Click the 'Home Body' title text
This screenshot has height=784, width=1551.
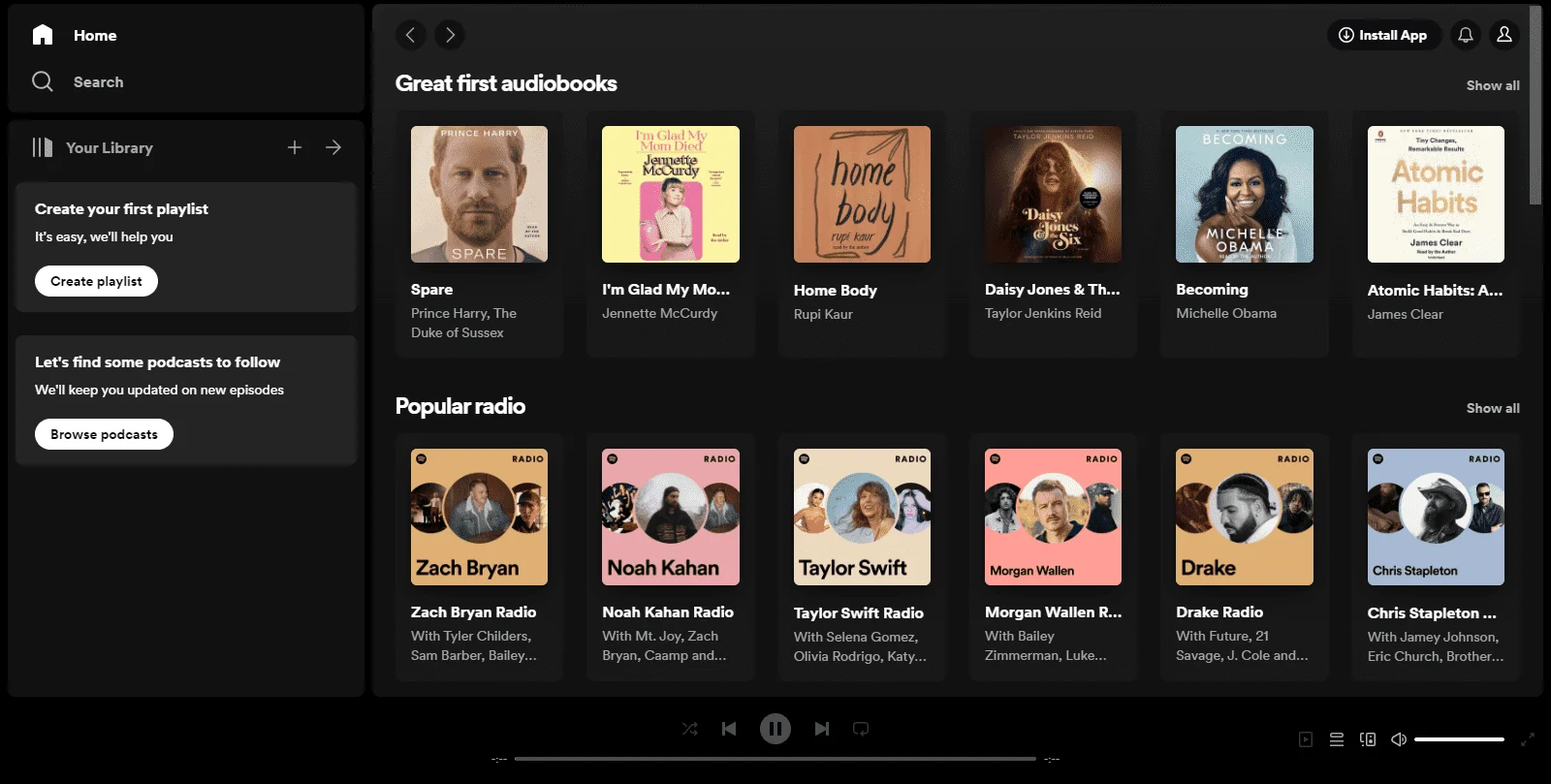(836, 290)
